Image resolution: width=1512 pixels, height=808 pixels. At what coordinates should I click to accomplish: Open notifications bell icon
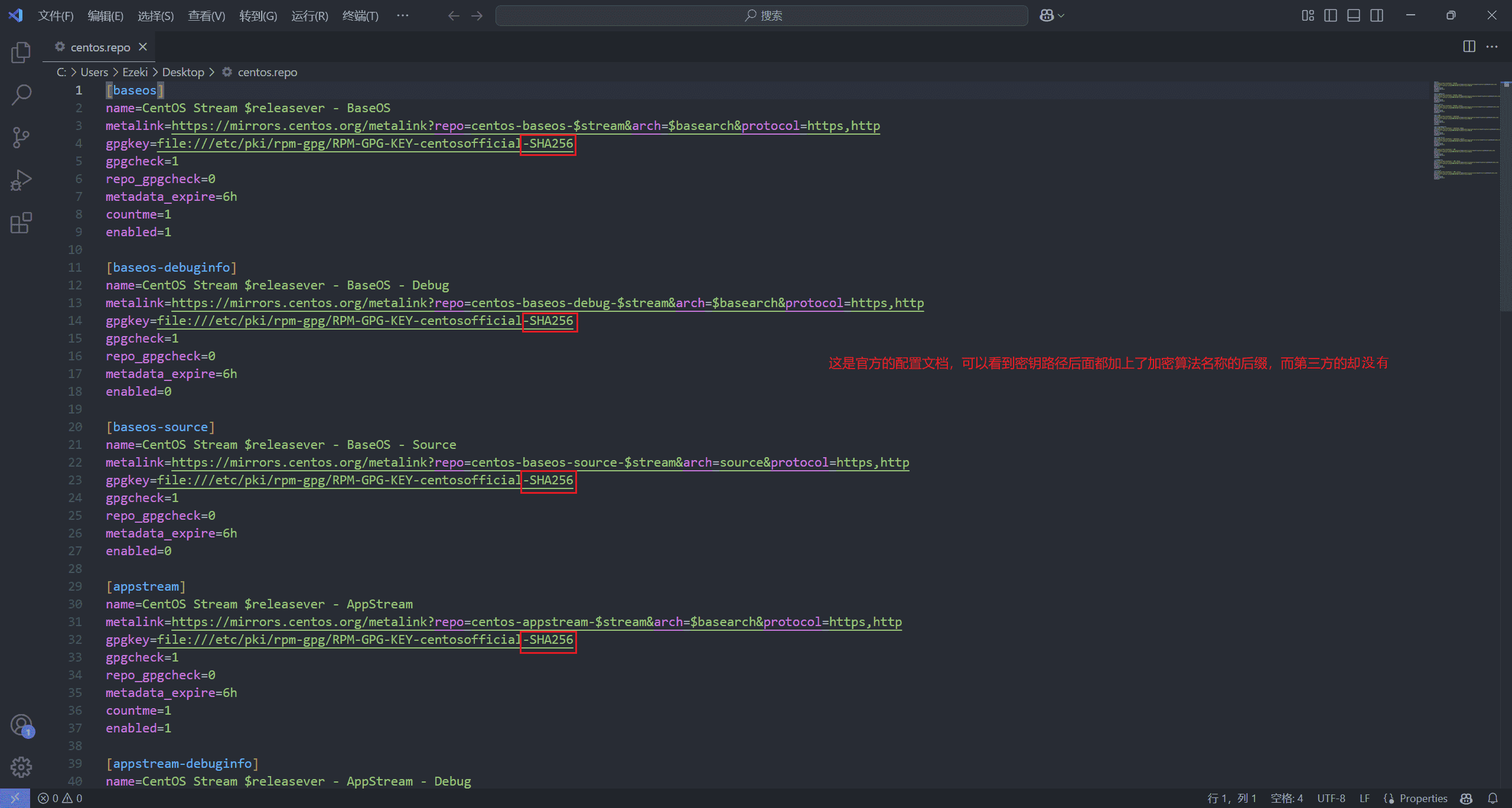(1493, 798)
